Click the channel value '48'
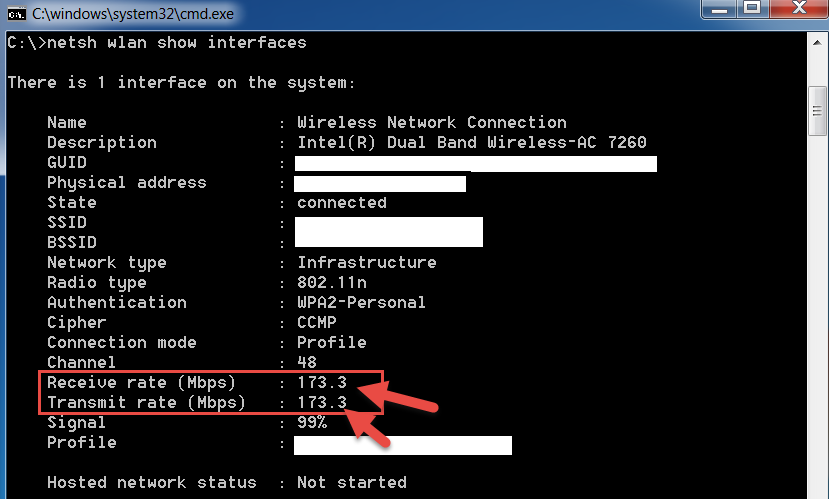 307,363
